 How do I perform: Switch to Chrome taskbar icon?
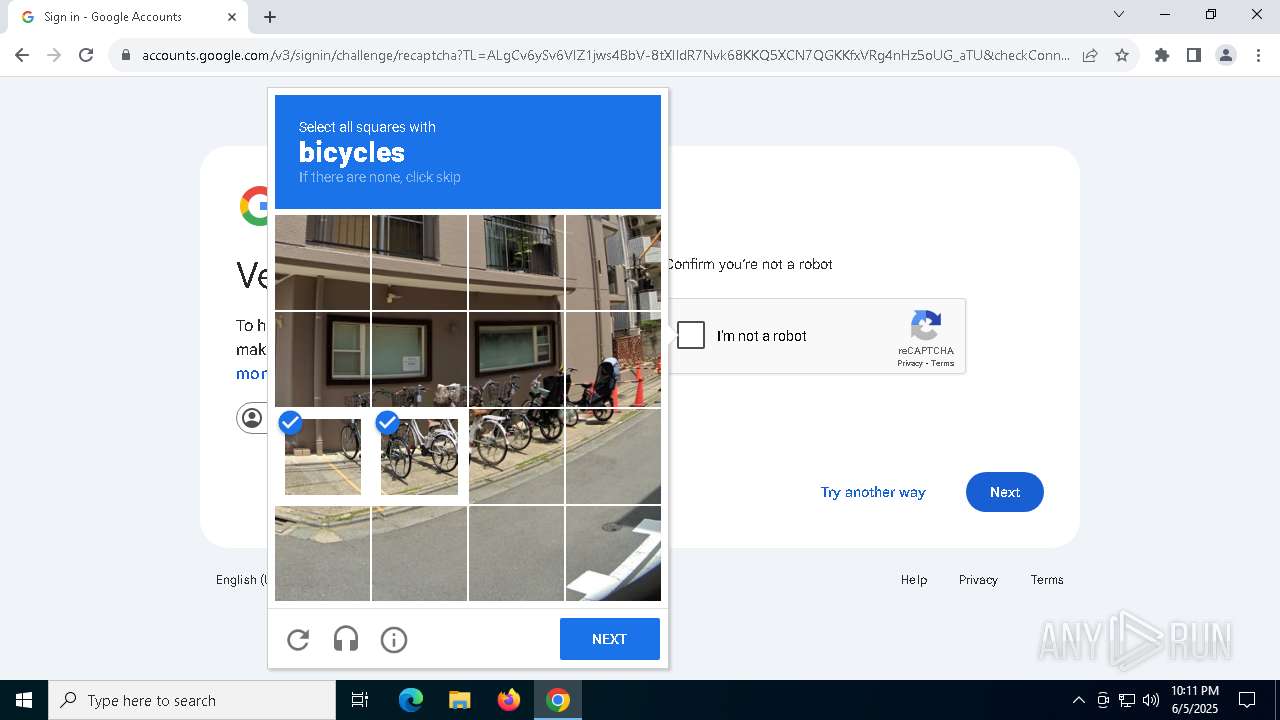558,700
